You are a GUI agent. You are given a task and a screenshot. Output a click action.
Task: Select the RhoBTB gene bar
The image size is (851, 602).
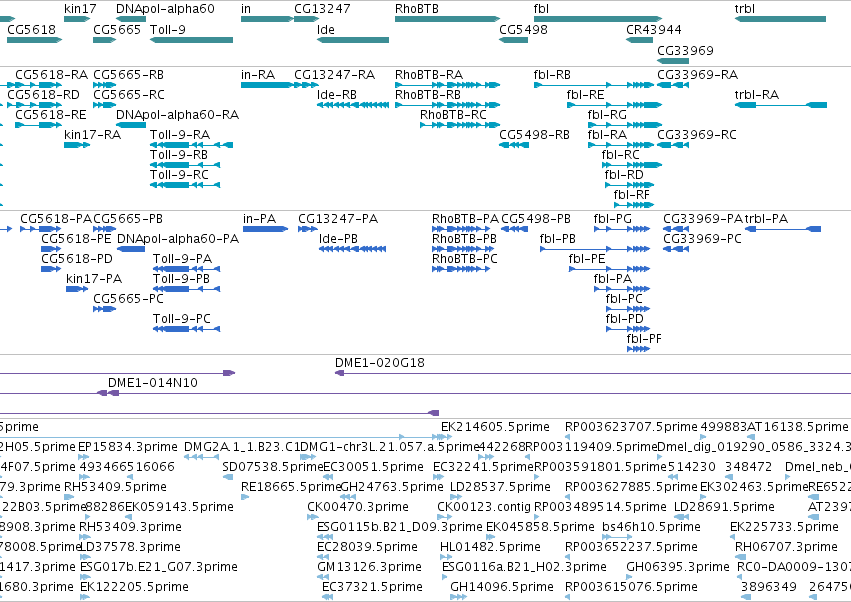click(x=447, y=19)
